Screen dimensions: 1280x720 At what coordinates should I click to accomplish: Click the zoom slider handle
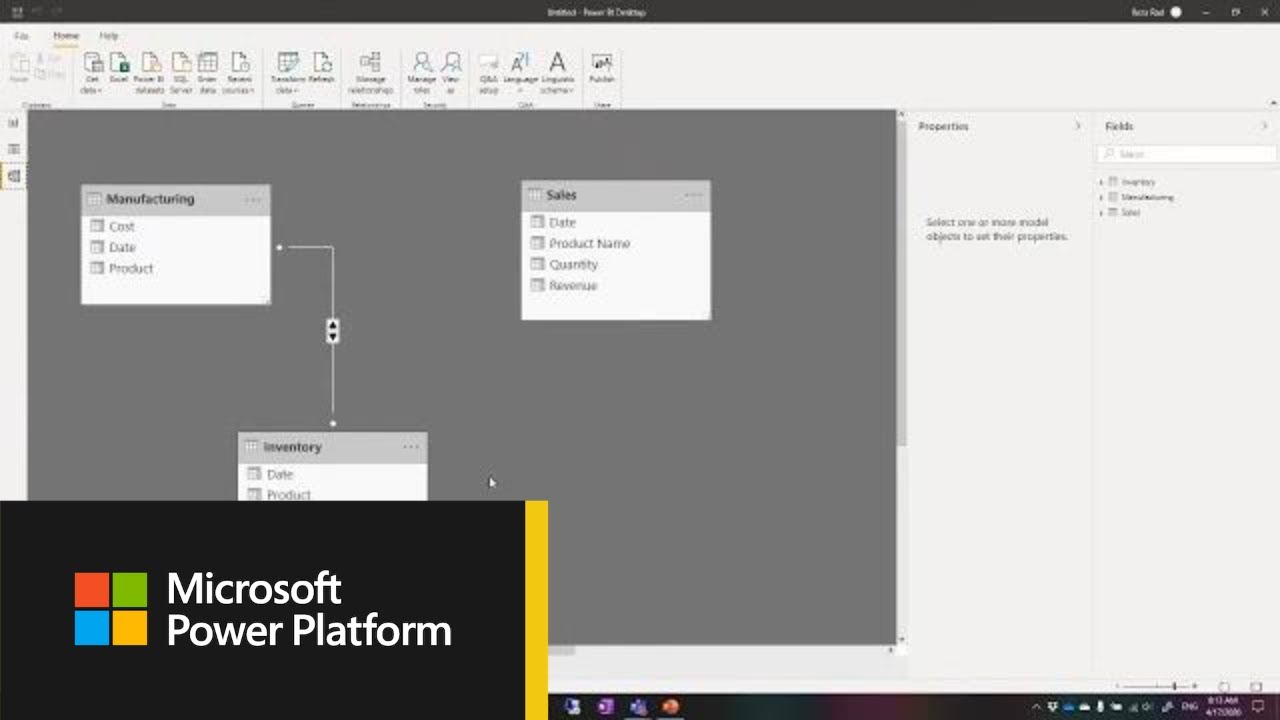pos(1174,686)
